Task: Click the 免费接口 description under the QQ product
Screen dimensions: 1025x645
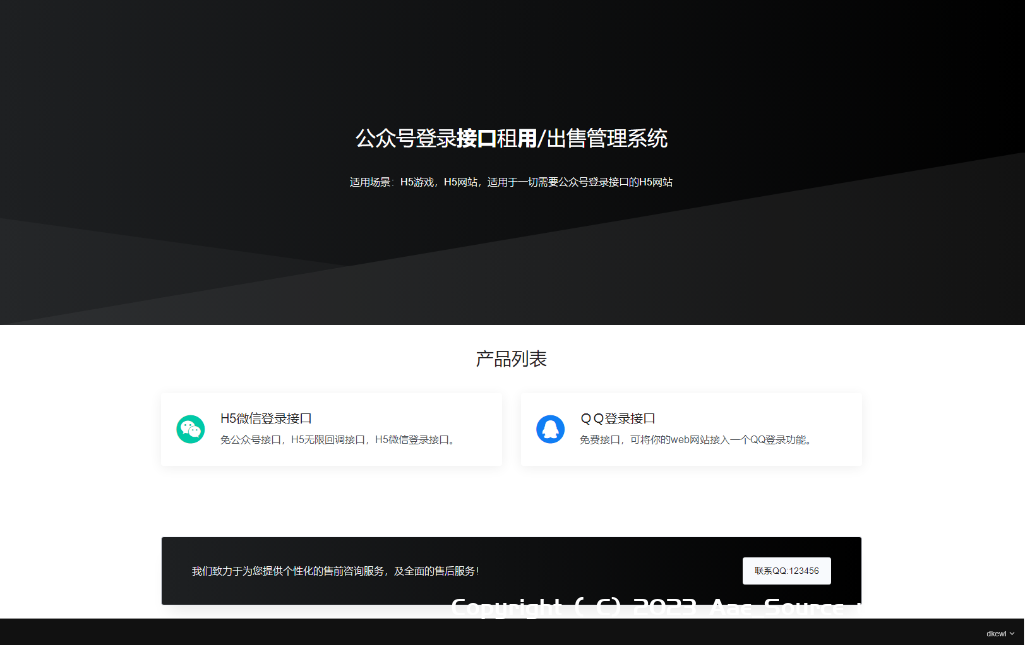Action: pos(695,439)
